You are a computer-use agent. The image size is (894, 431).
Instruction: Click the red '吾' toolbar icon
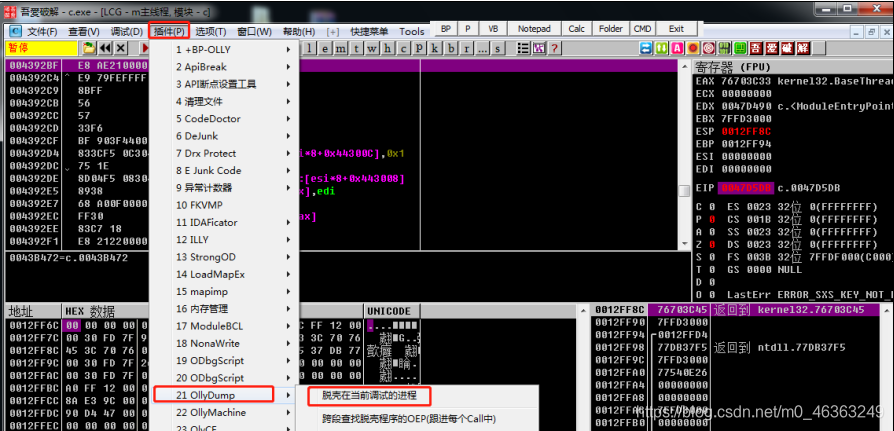coord(756,48)
